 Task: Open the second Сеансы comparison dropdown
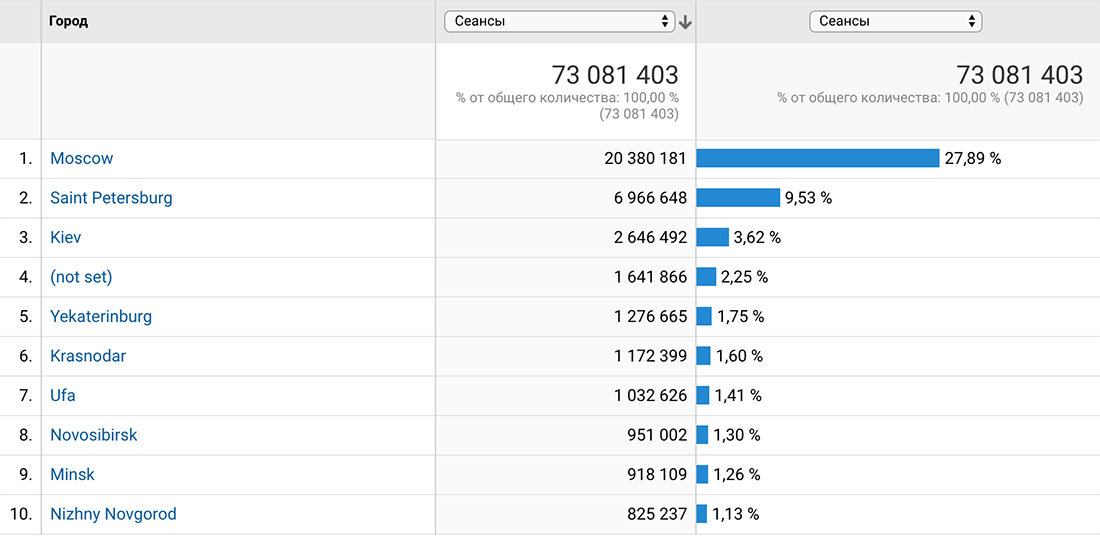pyautogui.click(x=895, y=22)
